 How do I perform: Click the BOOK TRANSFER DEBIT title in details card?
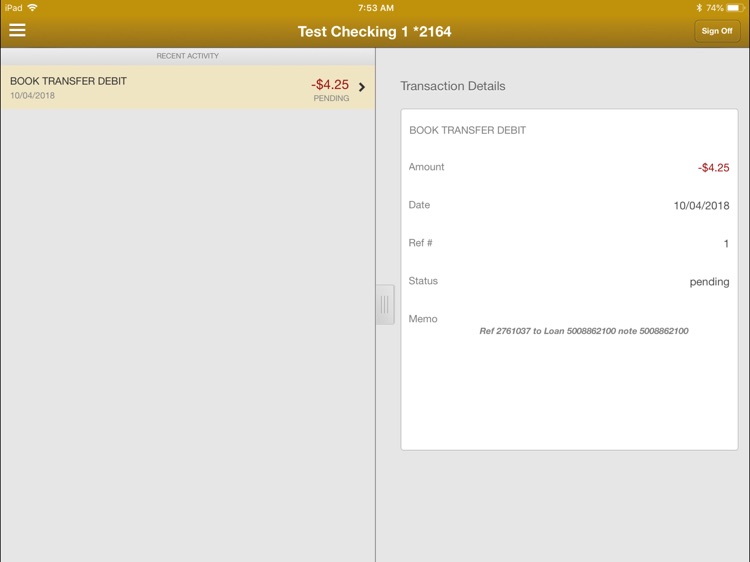467,130
